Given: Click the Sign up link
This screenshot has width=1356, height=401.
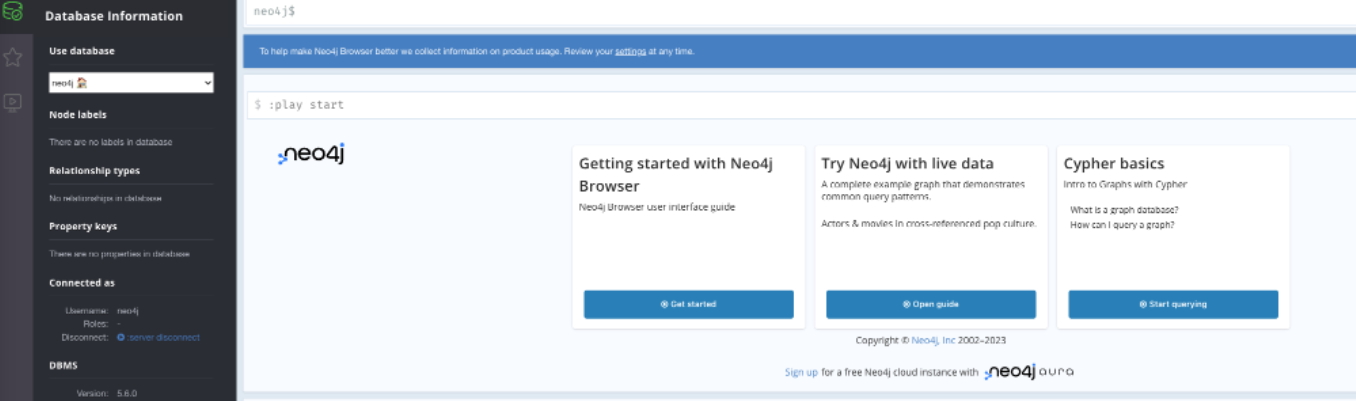Looking at the screenshot, I should tap(801, 372).
